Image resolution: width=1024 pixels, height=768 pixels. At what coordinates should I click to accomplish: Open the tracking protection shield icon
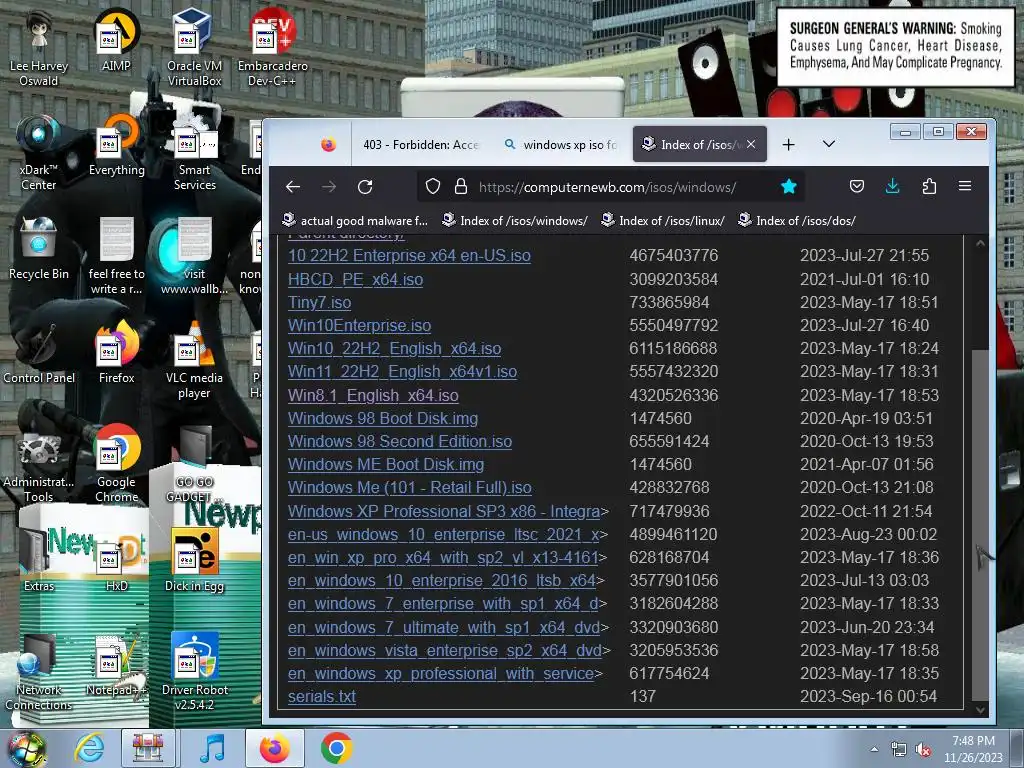click(x=432, y=187)
